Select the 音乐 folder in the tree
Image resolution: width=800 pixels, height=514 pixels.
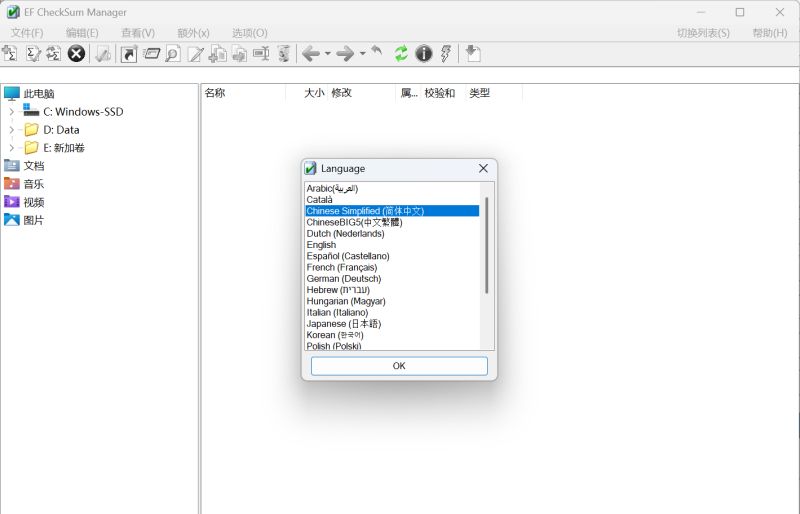pos(34,184)
